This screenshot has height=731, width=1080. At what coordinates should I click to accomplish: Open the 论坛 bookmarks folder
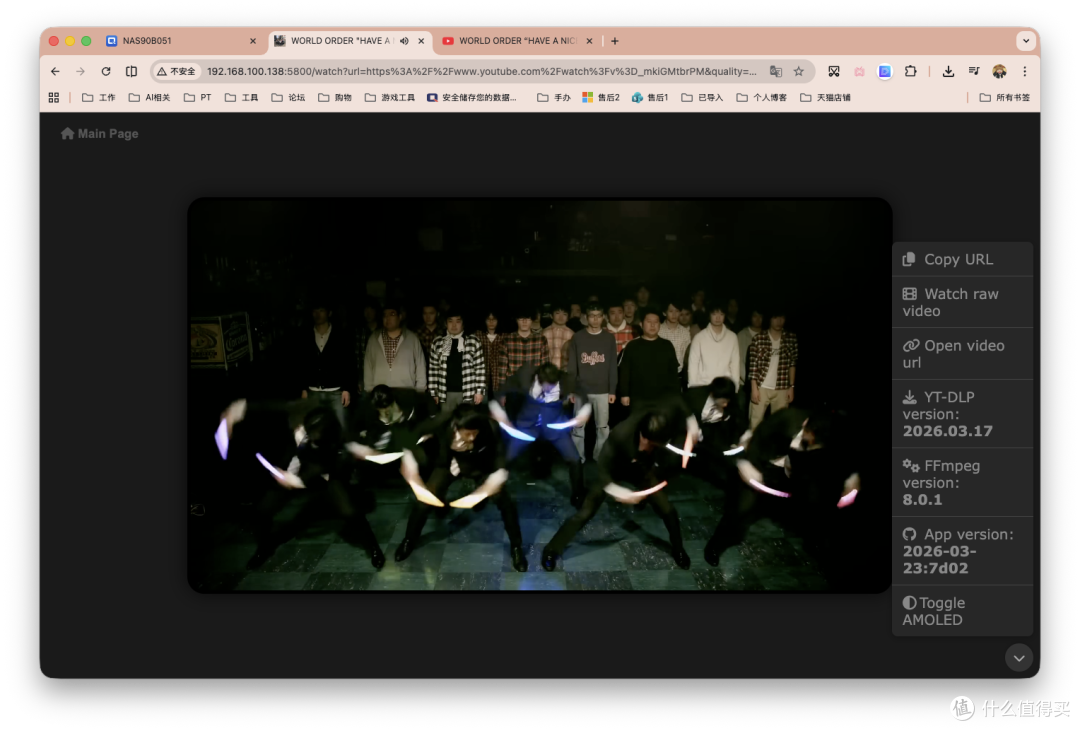click(289, 97)
